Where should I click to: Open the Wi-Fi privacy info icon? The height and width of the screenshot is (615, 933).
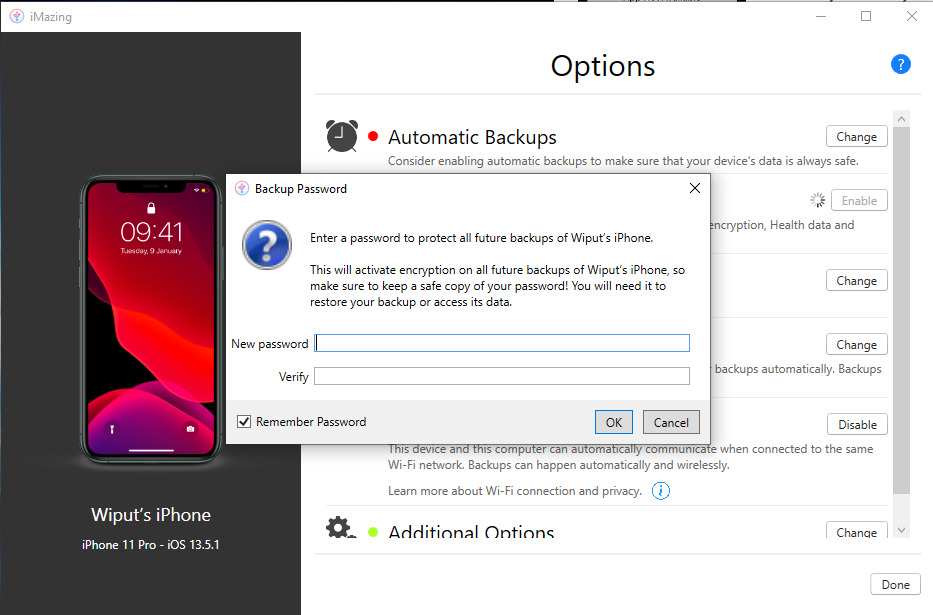click(660, 491)
